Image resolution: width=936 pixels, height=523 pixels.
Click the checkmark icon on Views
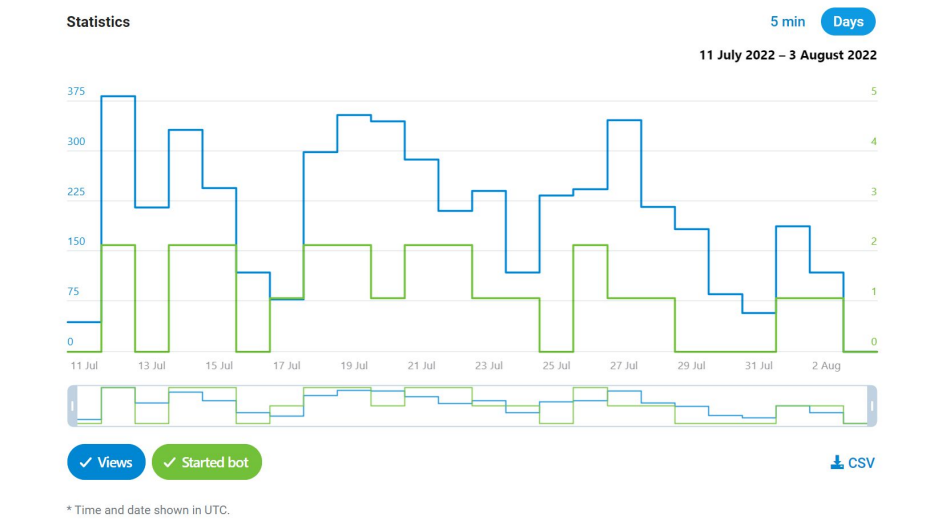click(x=85, y=463)
